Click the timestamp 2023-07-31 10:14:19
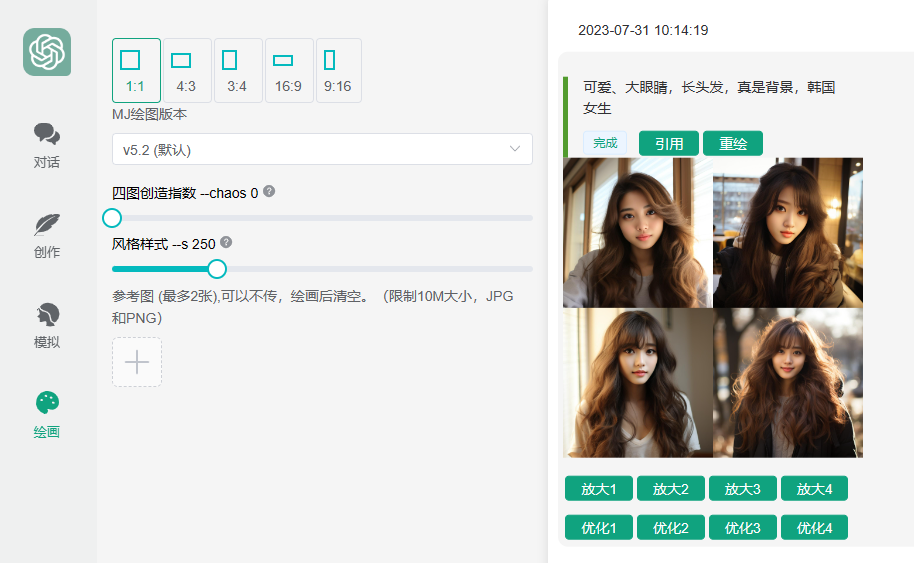 click(x=643, y=30)
